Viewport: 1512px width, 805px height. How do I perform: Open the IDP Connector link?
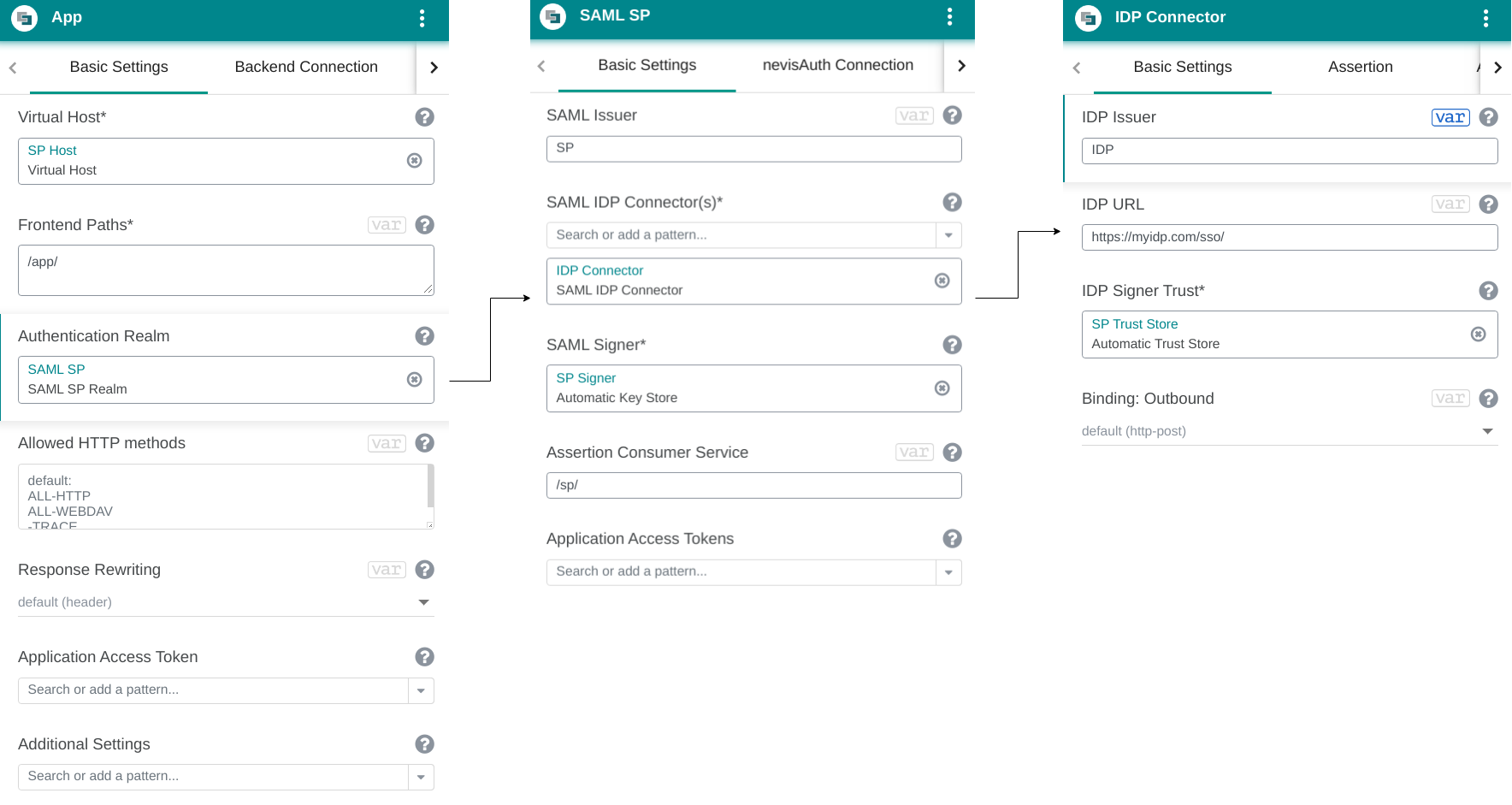[599, 270]
